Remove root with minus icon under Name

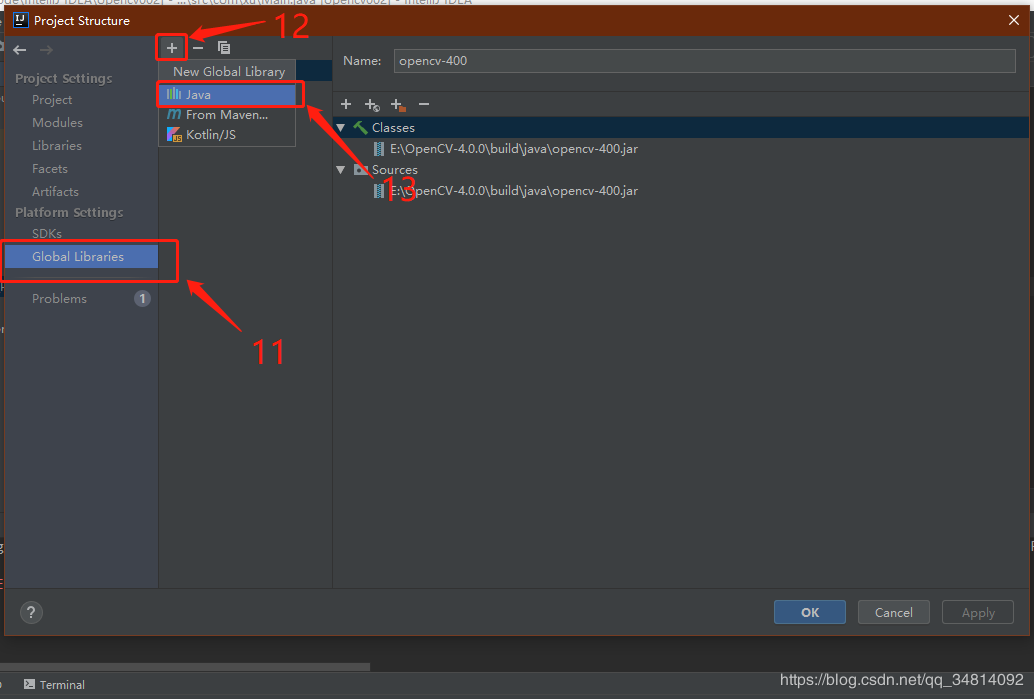[424, 104]
